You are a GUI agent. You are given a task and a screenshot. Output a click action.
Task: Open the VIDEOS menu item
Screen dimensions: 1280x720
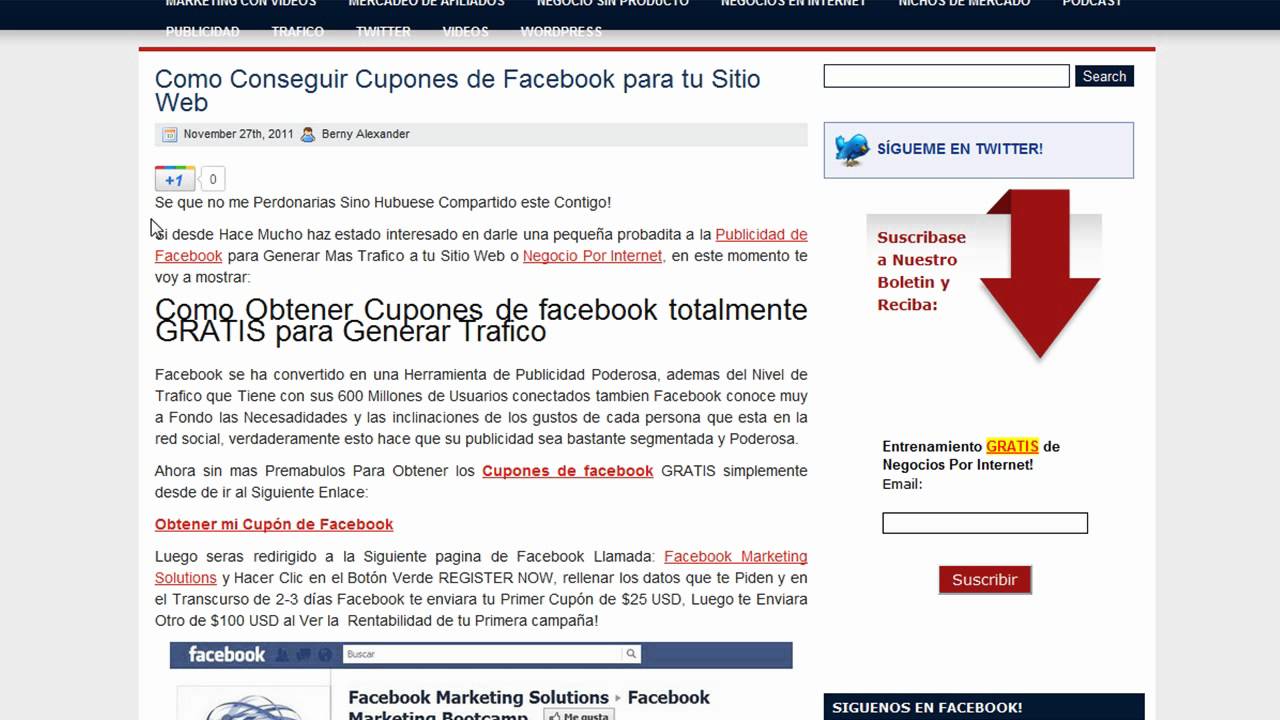coord(465,31)
